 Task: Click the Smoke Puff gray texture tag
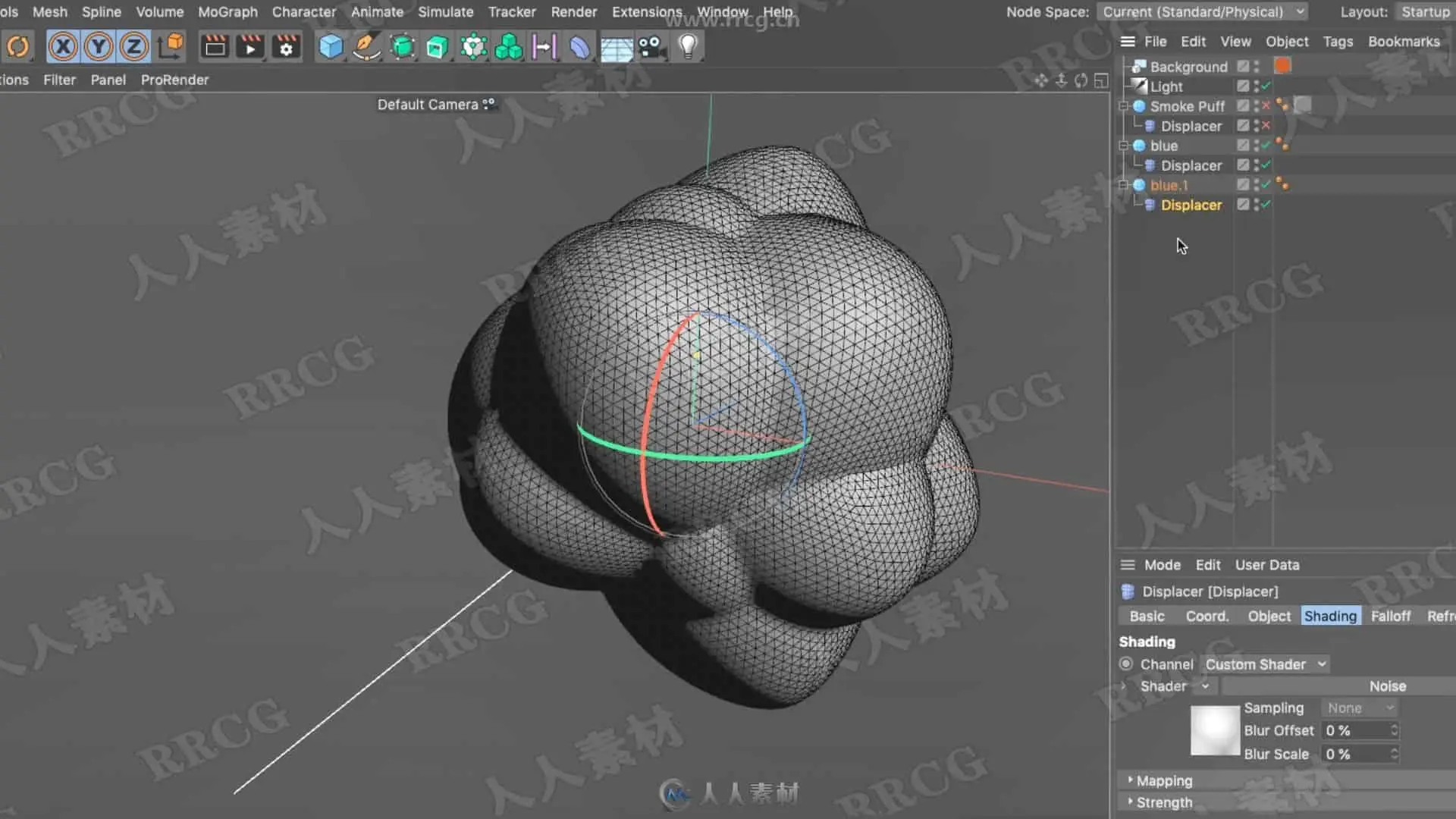point(1303,105)
